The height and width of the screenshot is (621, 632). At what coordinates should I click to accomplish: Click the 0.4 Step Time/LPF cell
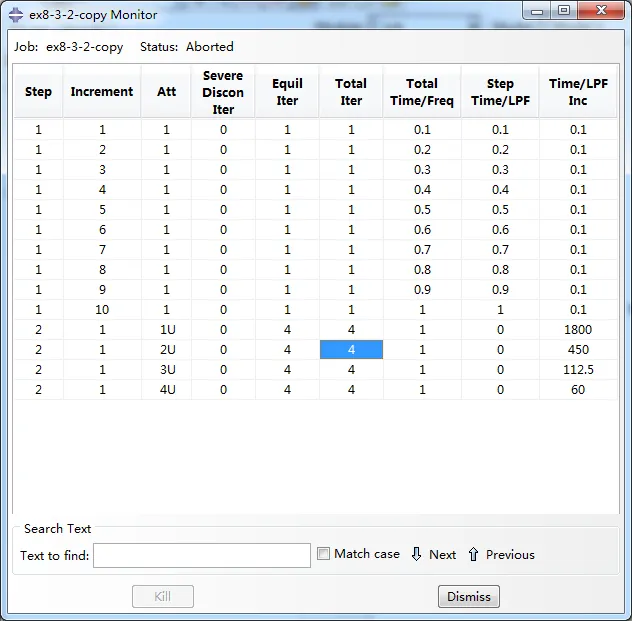click(x=500, y=189)
